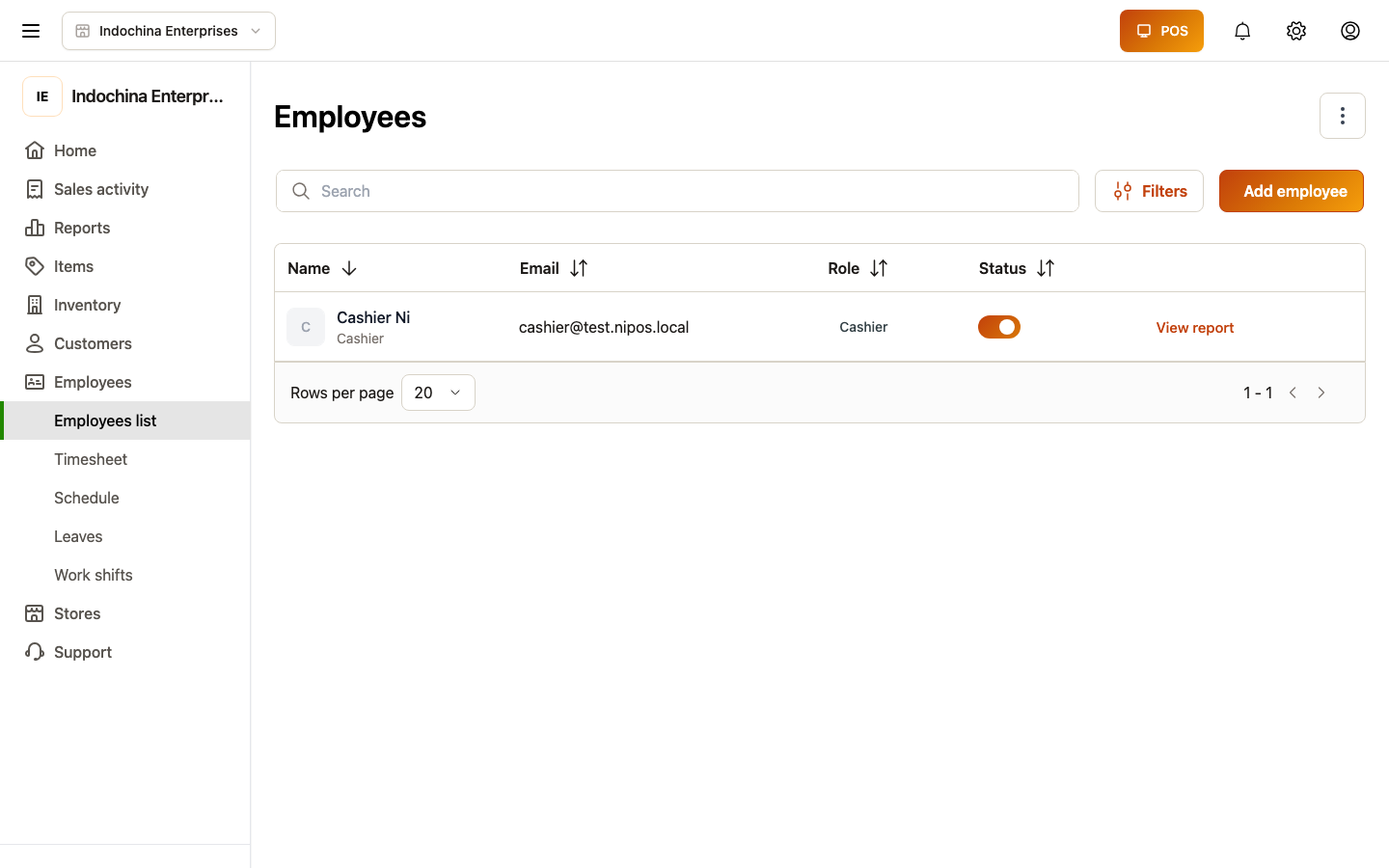Open Leaves submenu item

[x=125, y=536]
